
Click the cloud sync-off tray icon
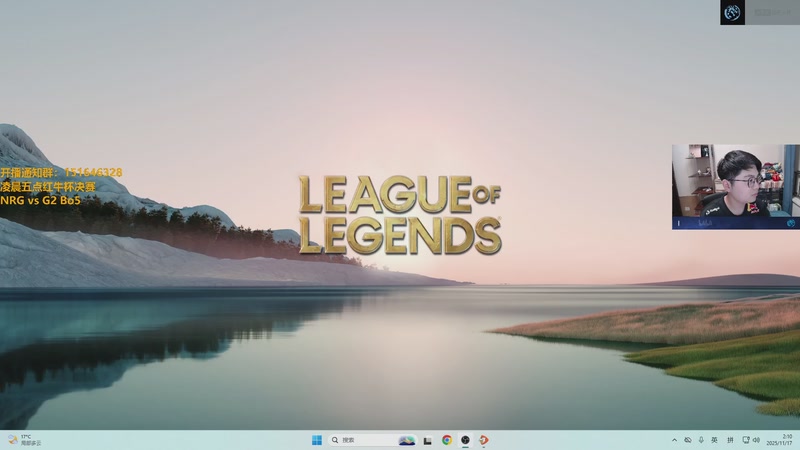tap(688, 440)
